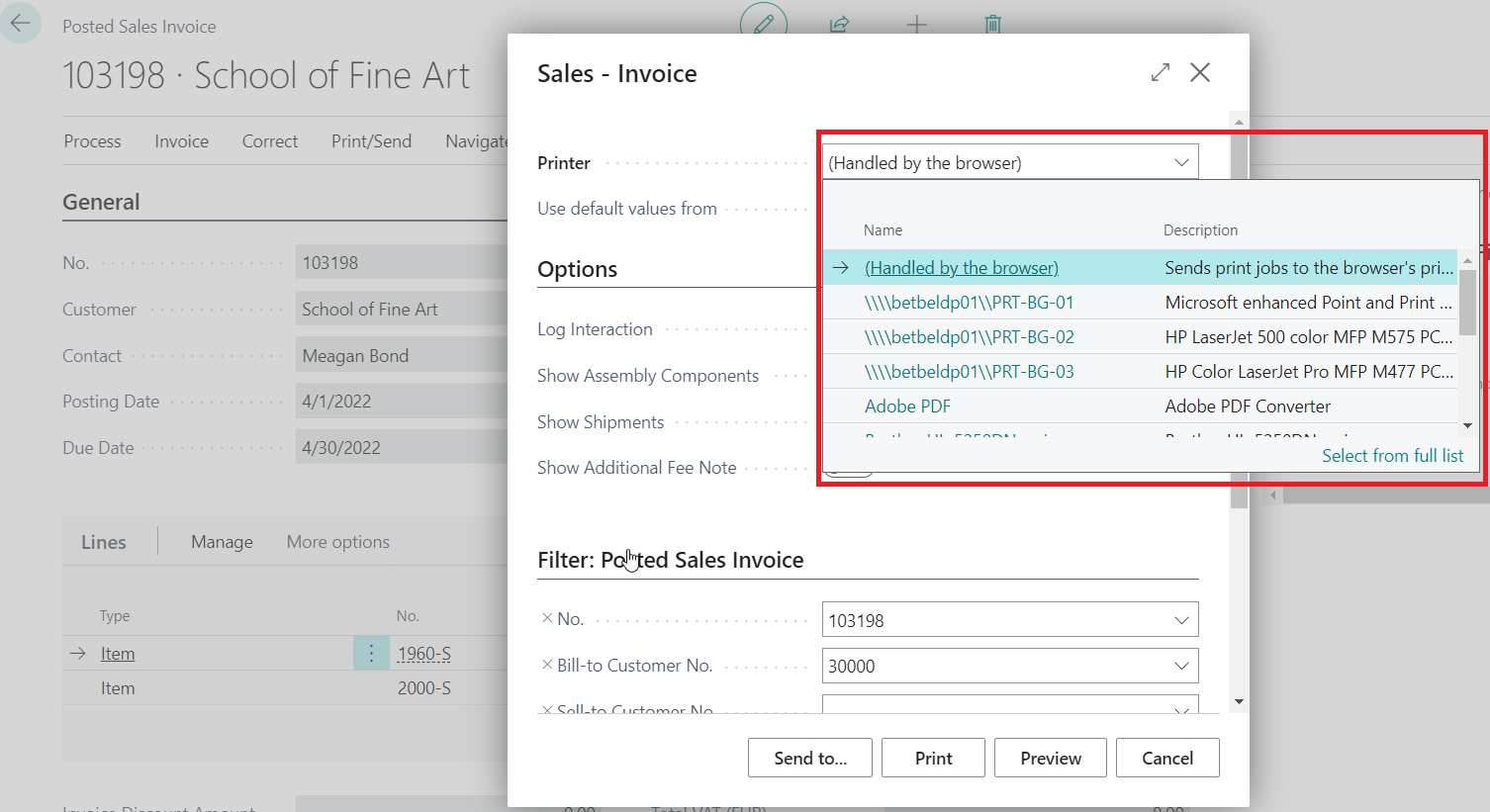
Task: Click dialog scrollbar down arrow
Action: [x=1239, y=701]
